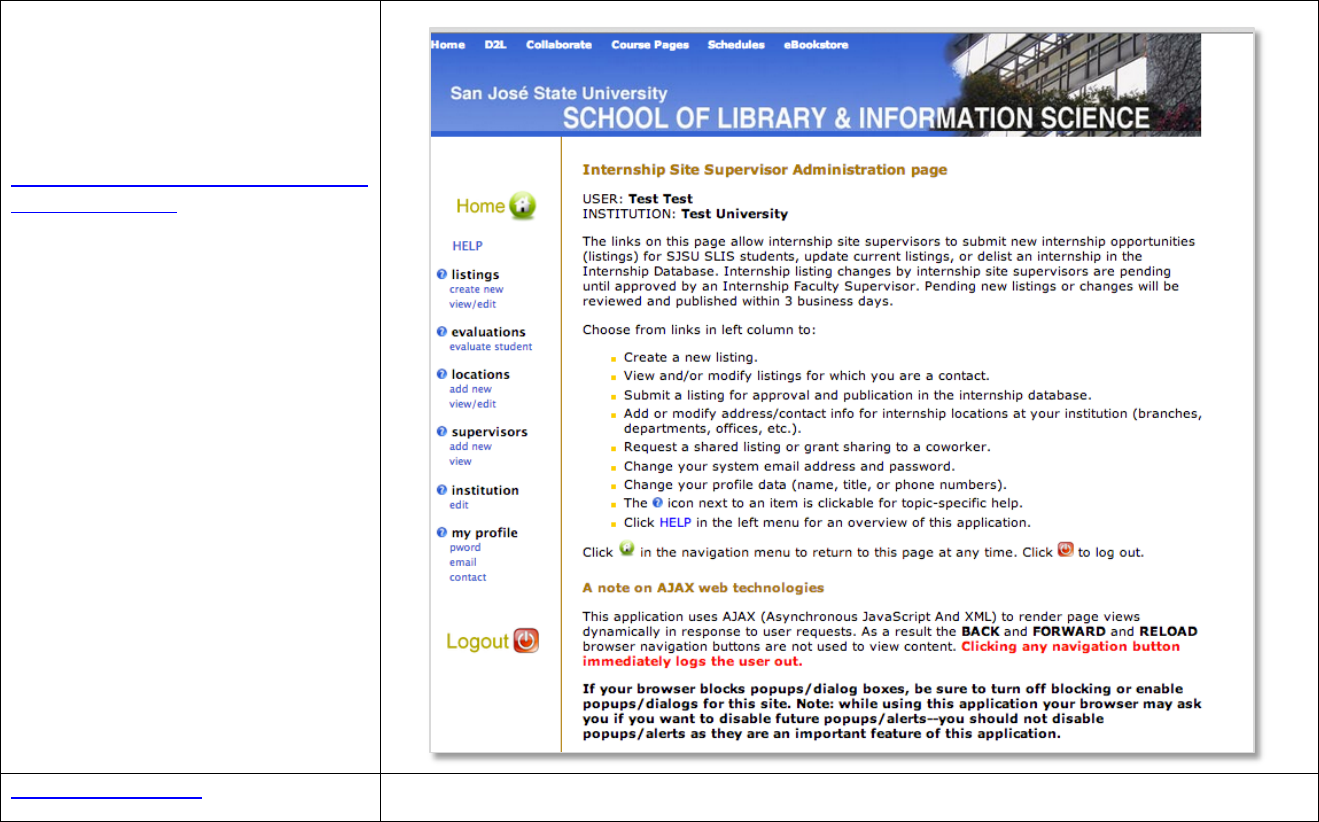Screen dimensions: 1319x822
Task: Click "edit" under institution
Action: 458,505
